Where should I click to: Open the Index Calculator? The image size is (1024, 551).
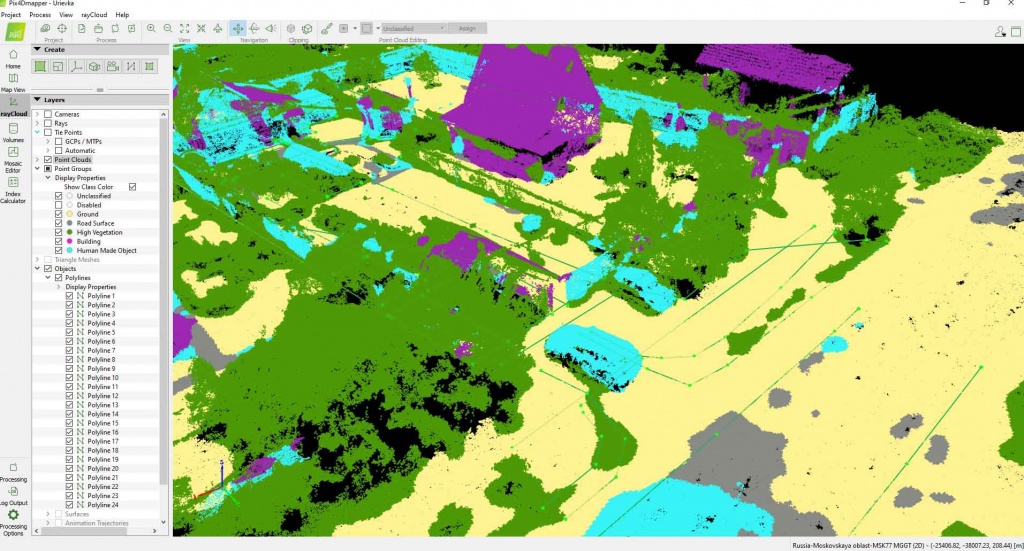point(13,186)
